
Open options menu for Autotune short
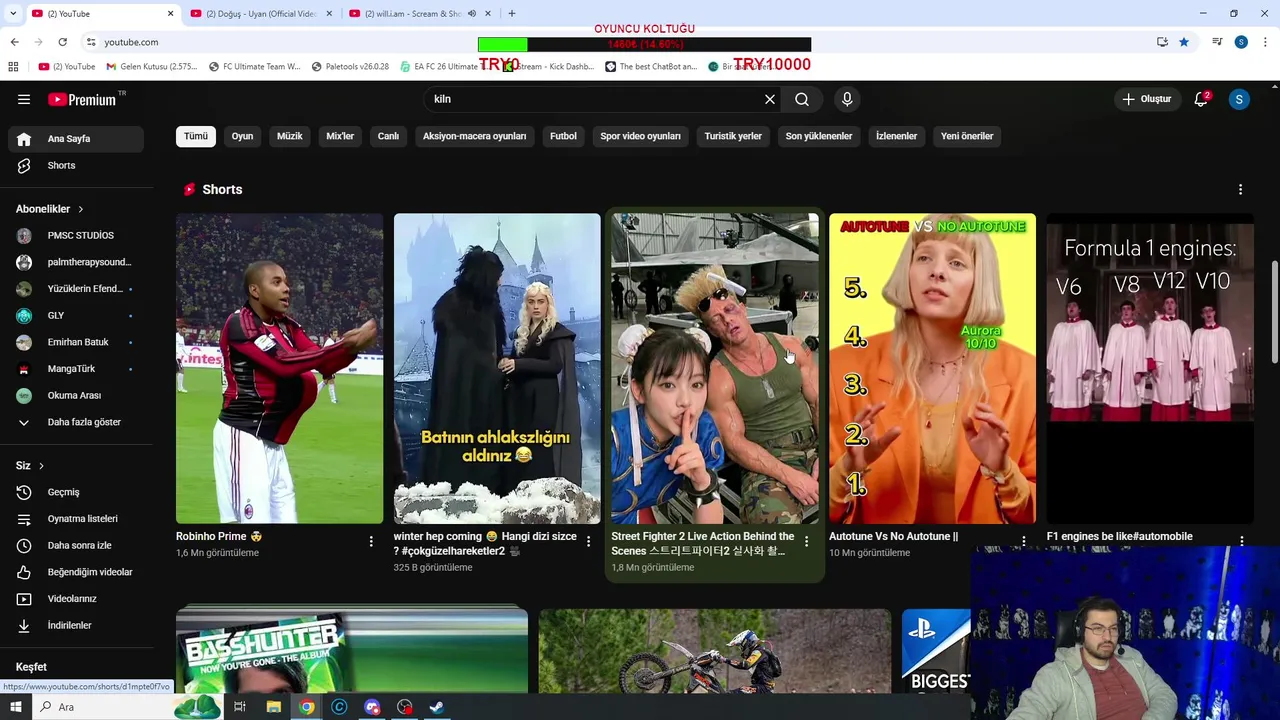(1024, 541)
